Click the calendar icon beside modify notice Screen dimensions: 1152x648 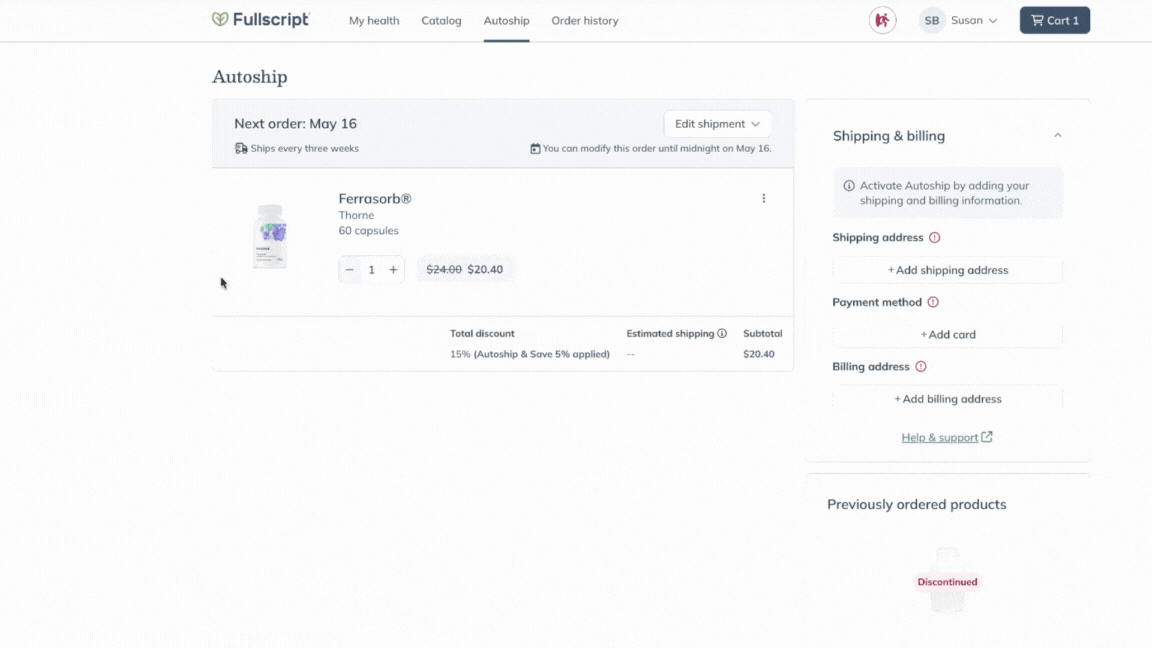point(535,148)
